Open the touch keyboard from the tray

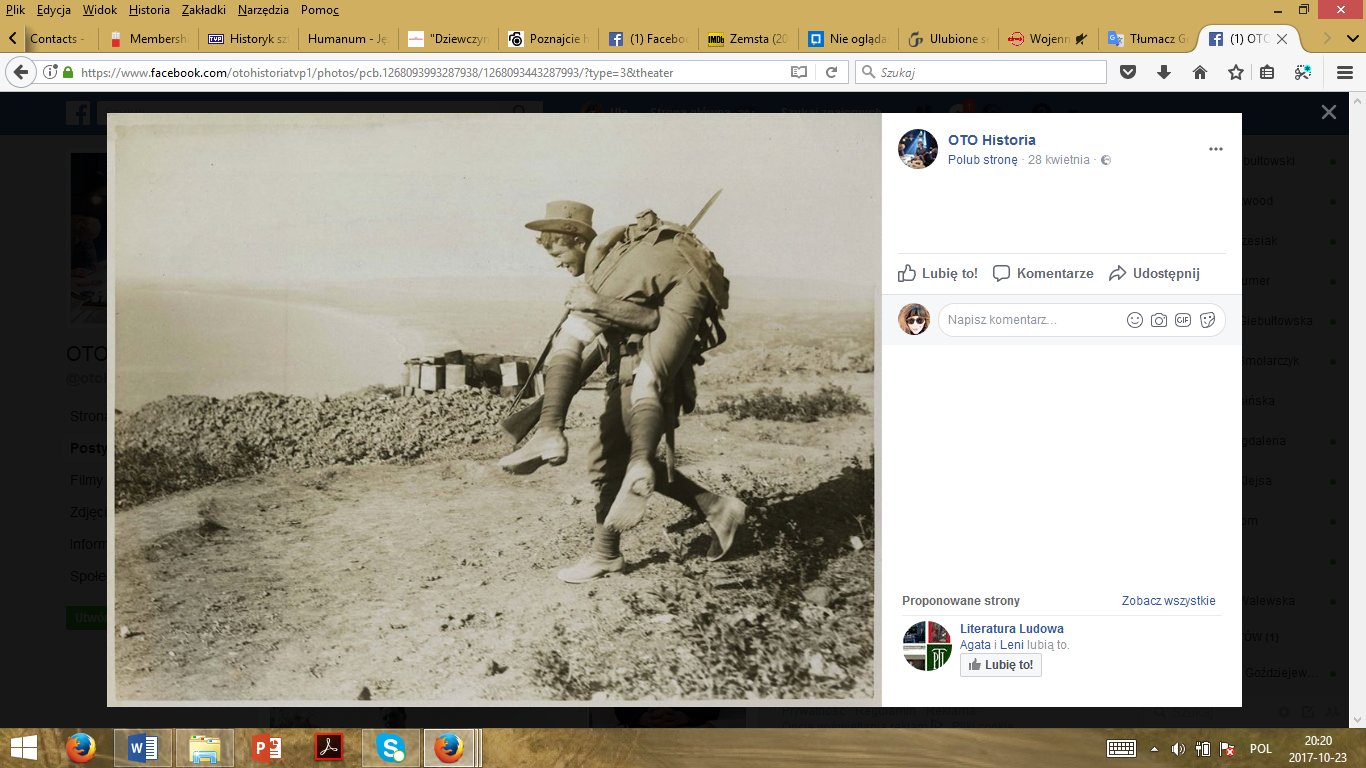coord(1121,748)
